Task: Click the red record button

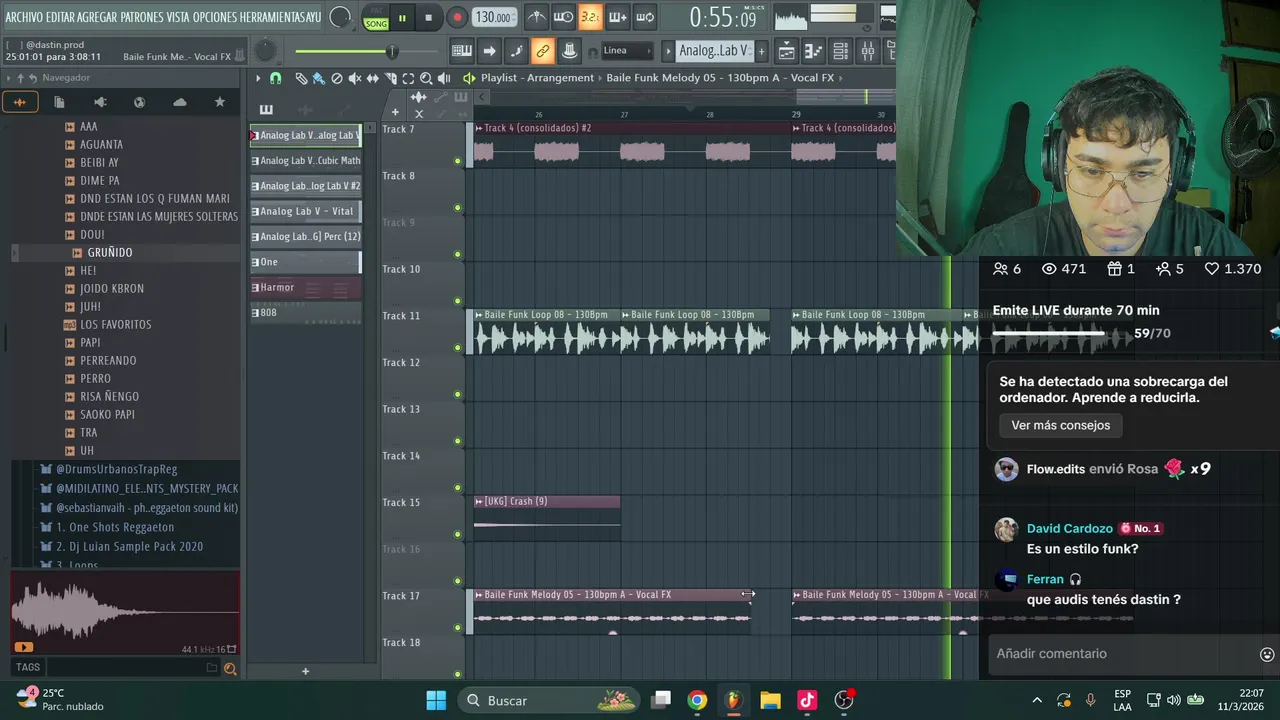Action: (457, 17)
